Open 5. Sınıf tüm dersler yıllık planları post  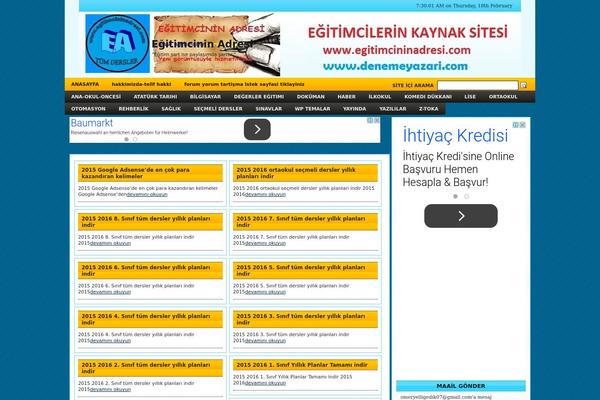click(x=300, y=270)
